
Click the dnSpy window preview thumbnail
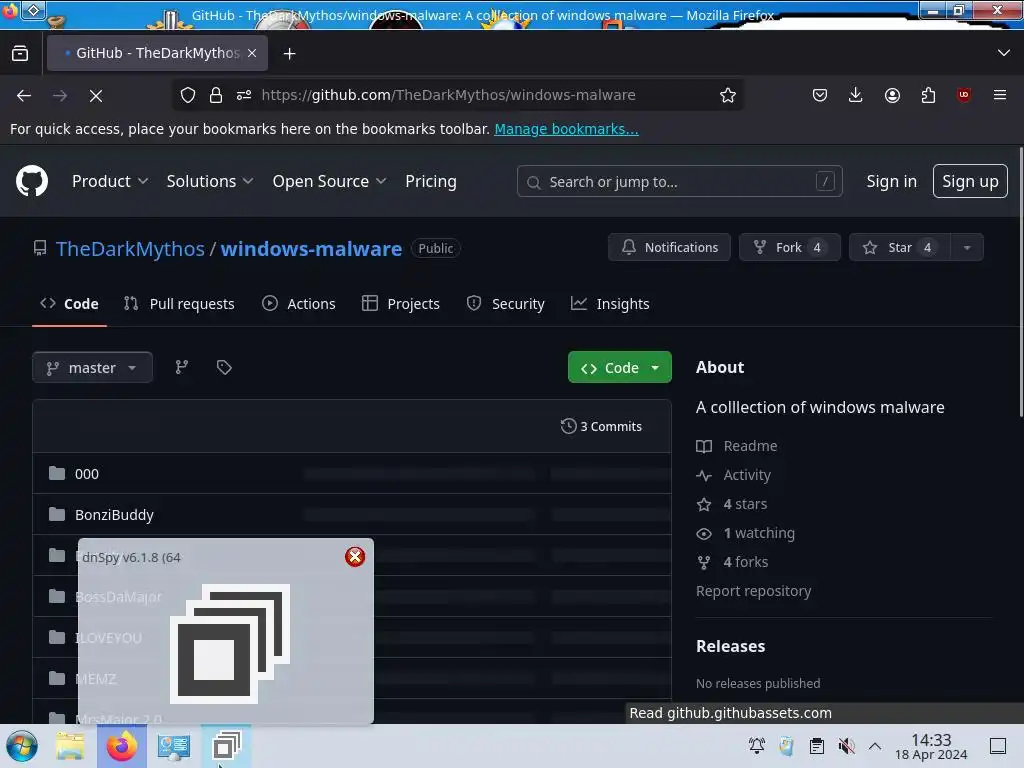pos(229,644)
